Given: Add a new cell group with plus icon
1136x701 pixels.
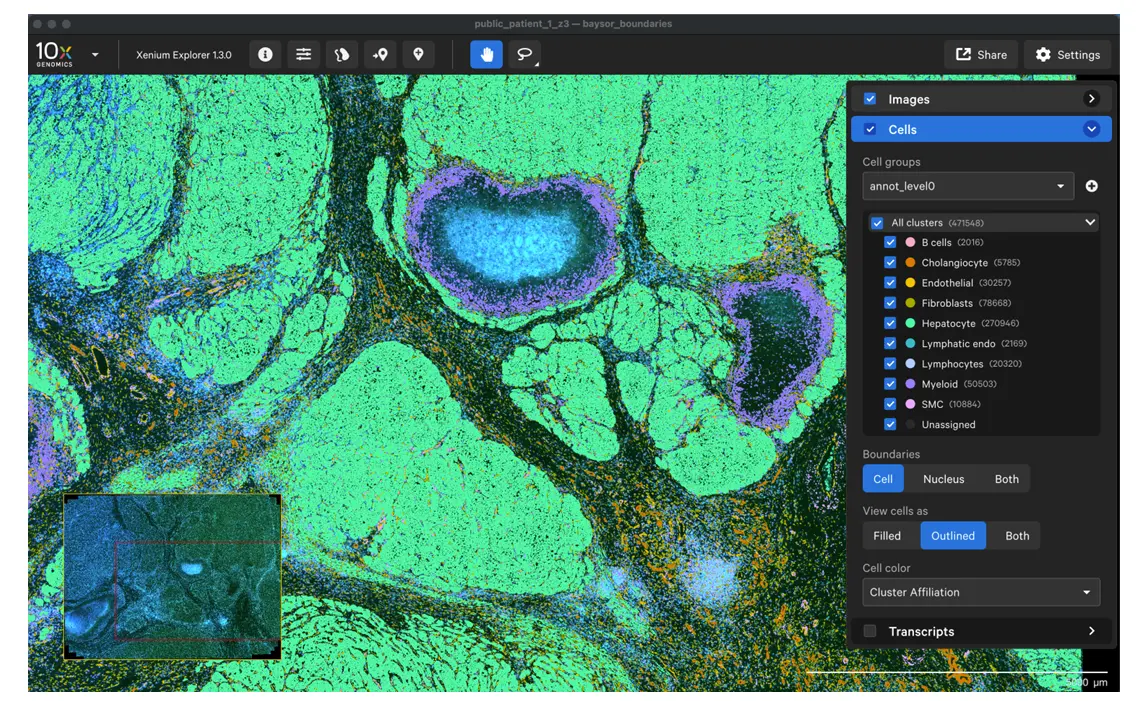Looking at the screenshot, I should (x=1091, y=186).
